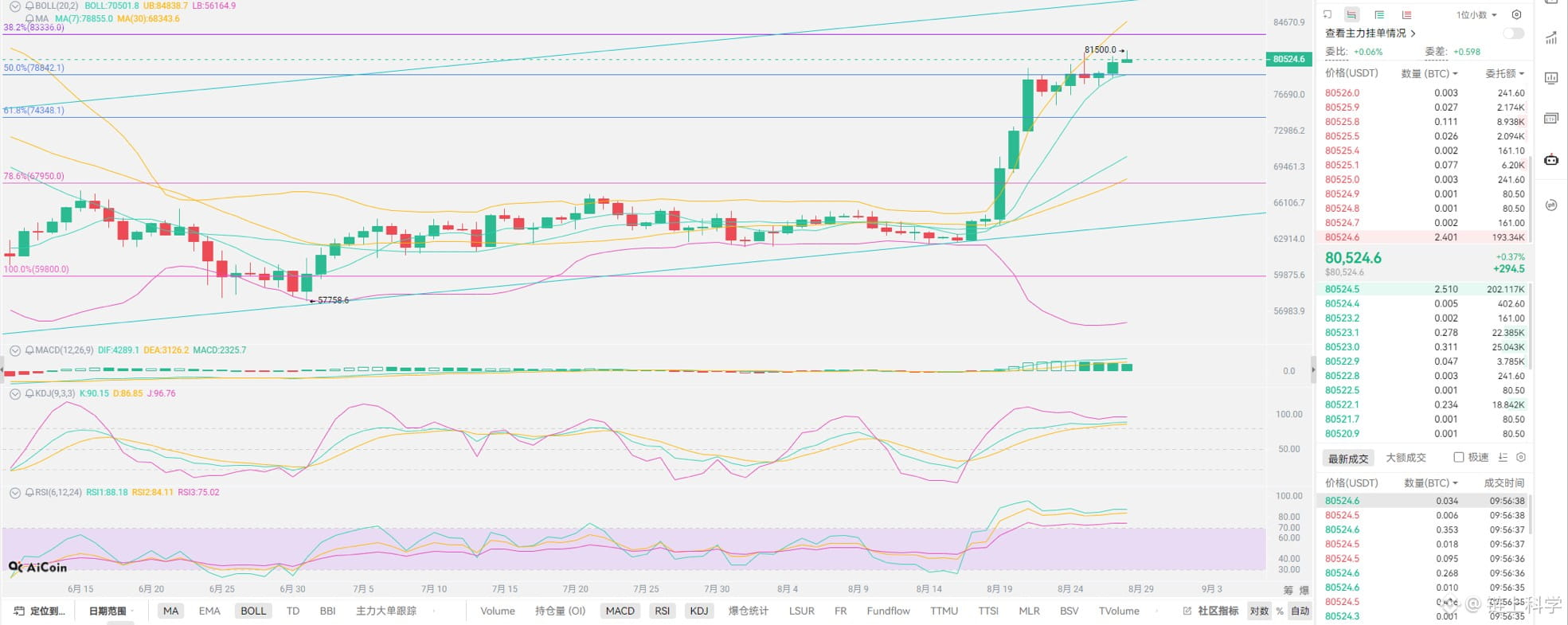Click the current price tag 80524.6 on axis
The height and width of the screenshot is (625, 1568).
(1288, 59)
